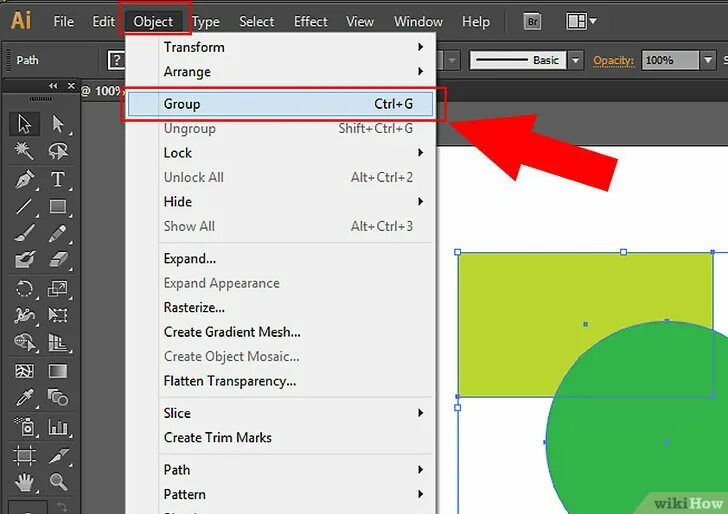The image size is (728, 514).
Task: Select the Perspective Grid tool
Action: tap(58, 343)
